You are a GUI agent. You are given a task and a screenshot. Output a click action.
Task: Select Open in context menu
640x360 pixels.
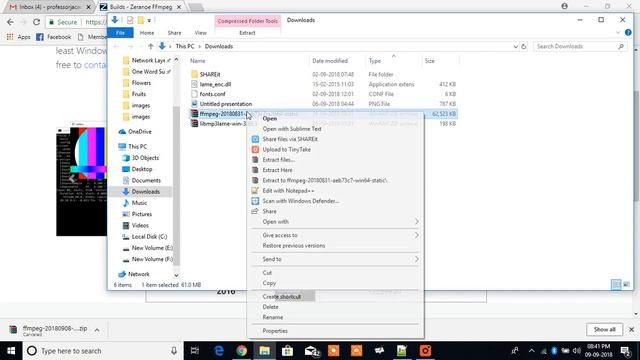[270, 118]
